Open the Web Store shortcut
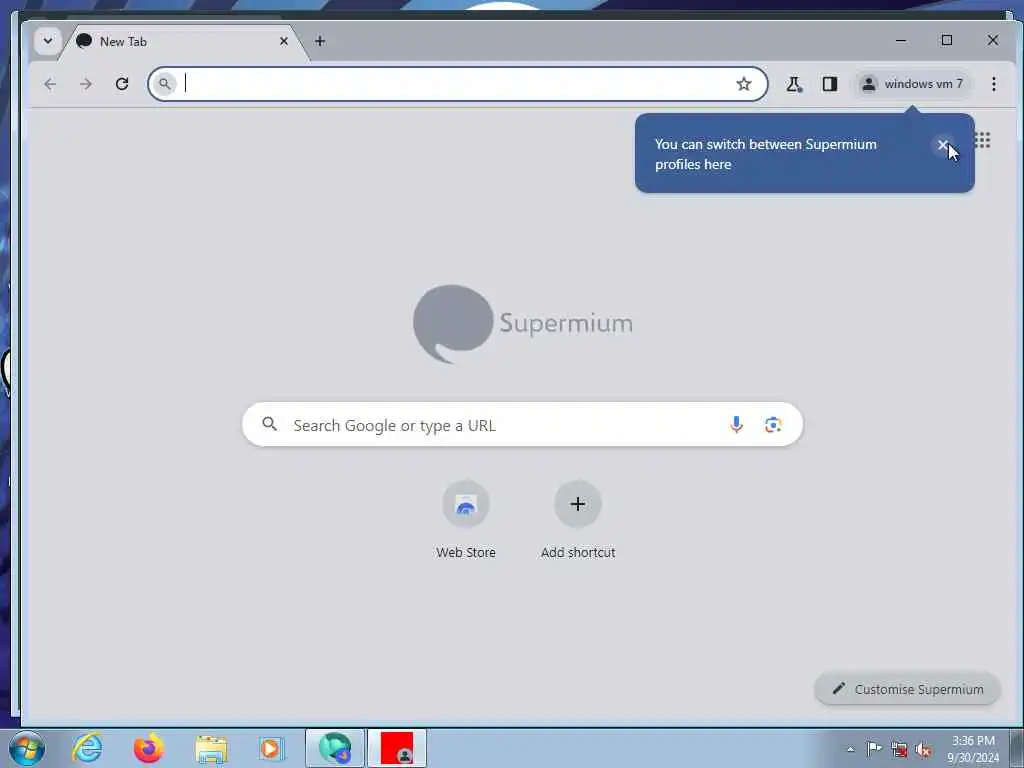1024x768 pixels. 466,520
